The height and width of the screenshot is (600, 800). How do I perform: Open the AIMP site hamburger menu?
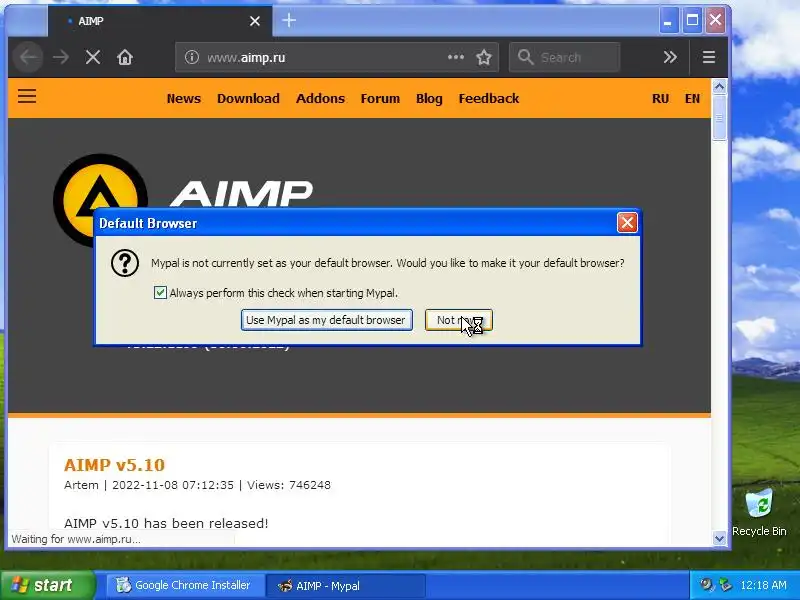tap(27, 96)
